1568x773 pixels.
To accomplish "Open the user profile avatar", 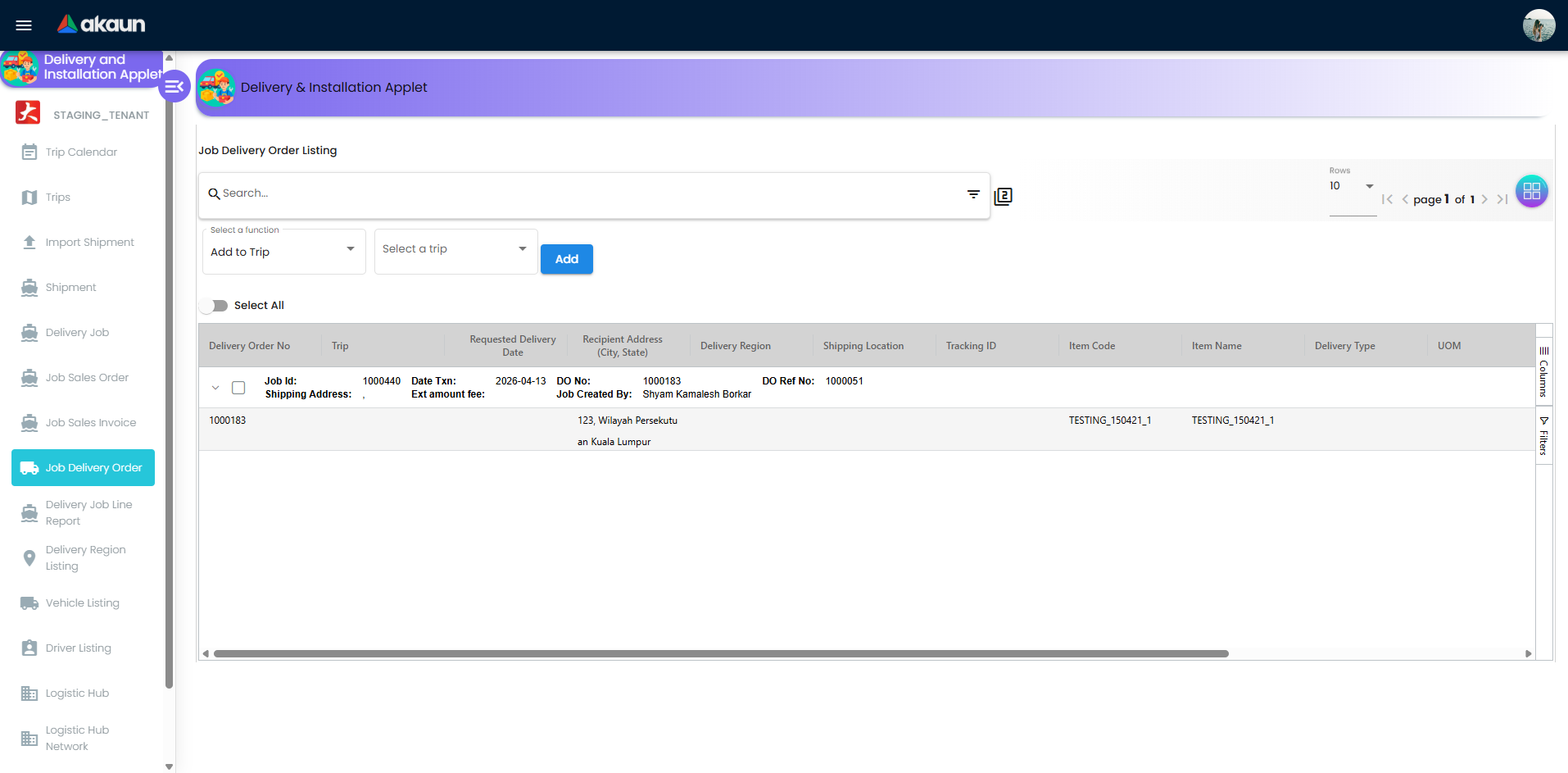I will (1538, 25).
